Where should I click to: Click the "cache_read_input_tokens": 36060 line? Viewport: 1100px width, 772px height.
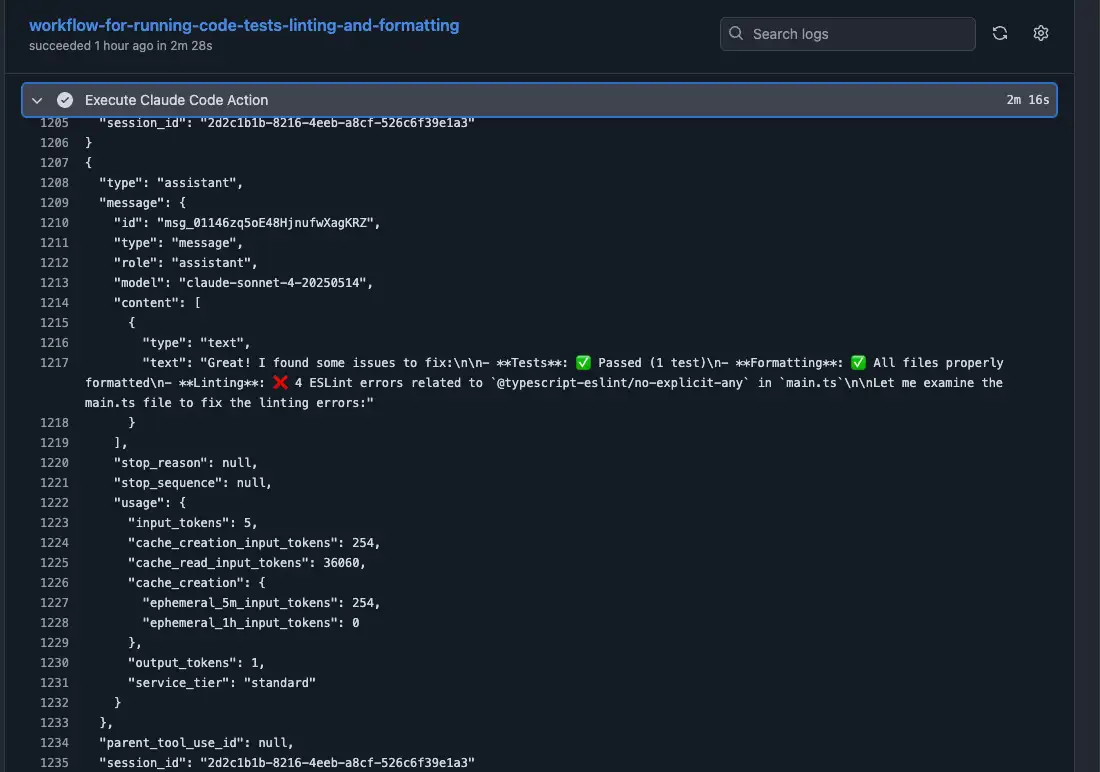tap(246, 563)
